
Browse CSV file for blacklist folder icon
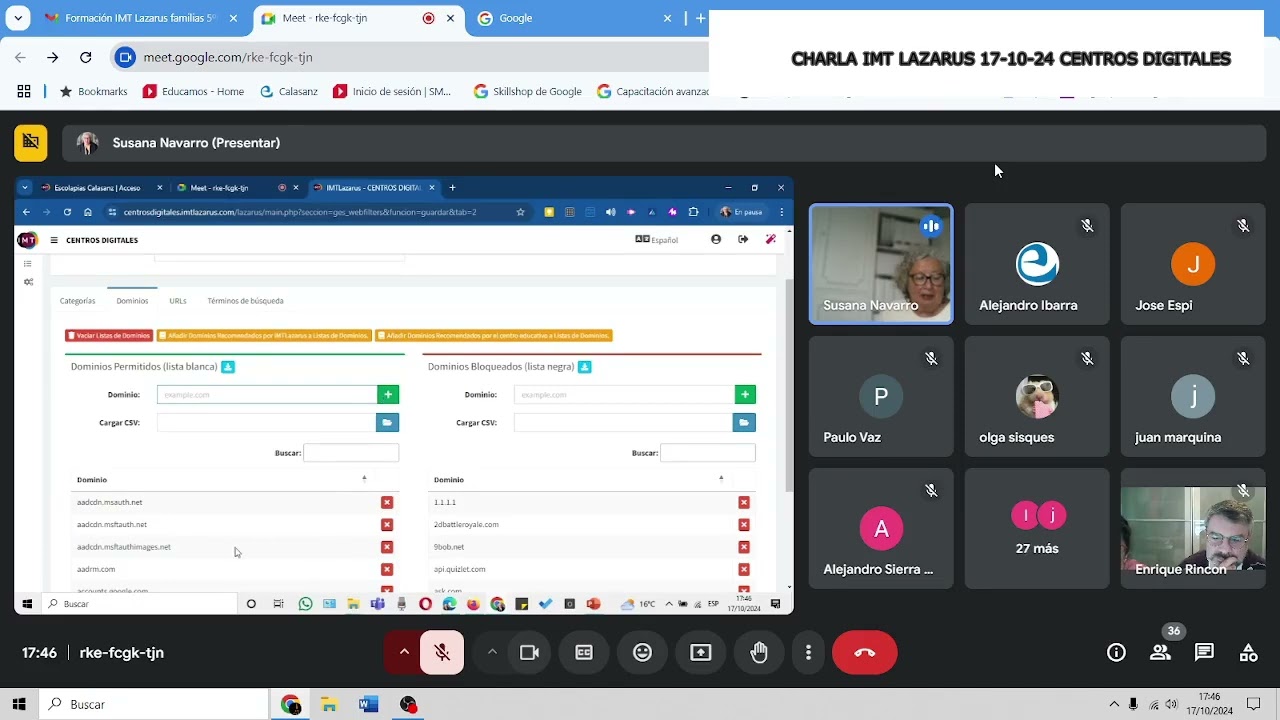[745, 423]
